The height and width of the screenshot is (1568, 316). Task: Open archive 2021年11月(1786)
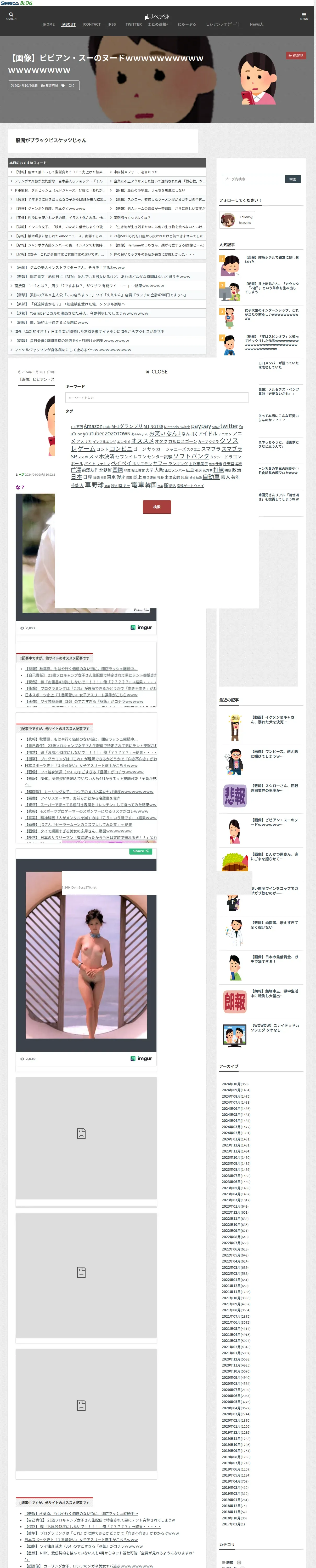pos(236,1292)
